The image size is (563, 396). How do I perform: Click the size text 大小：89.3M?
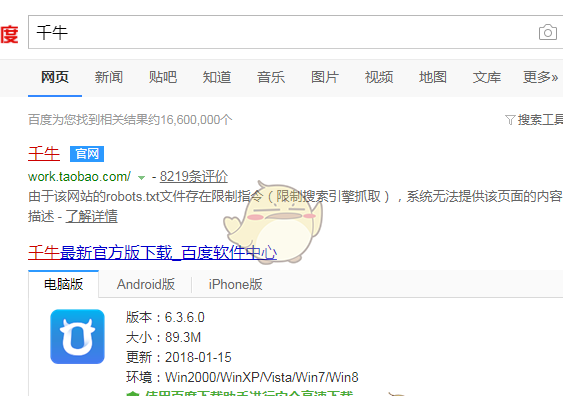tap(163, 337)
